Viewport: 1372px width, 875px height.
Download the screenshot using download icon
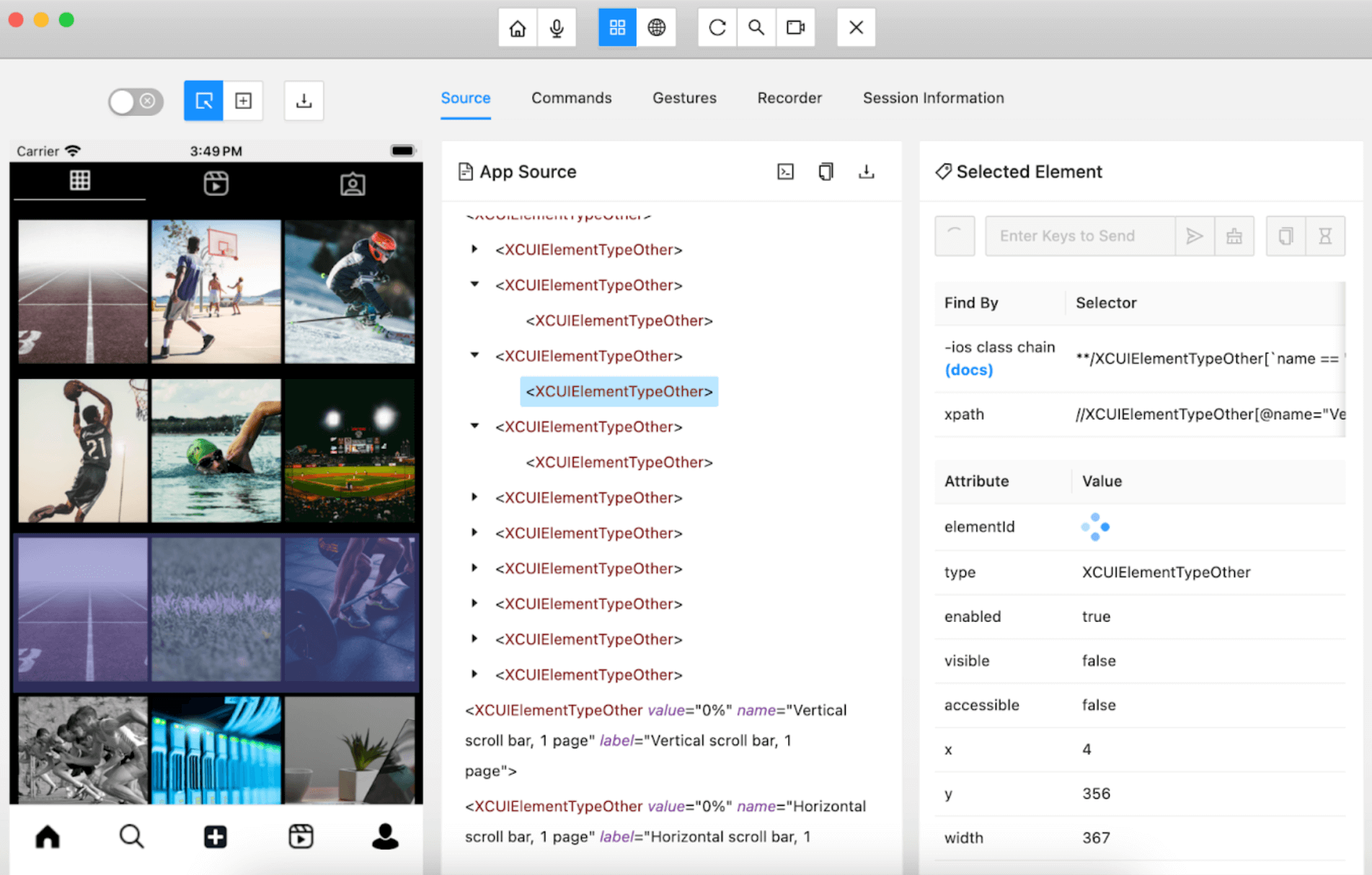pyautogui.click(x=304, y=101)
